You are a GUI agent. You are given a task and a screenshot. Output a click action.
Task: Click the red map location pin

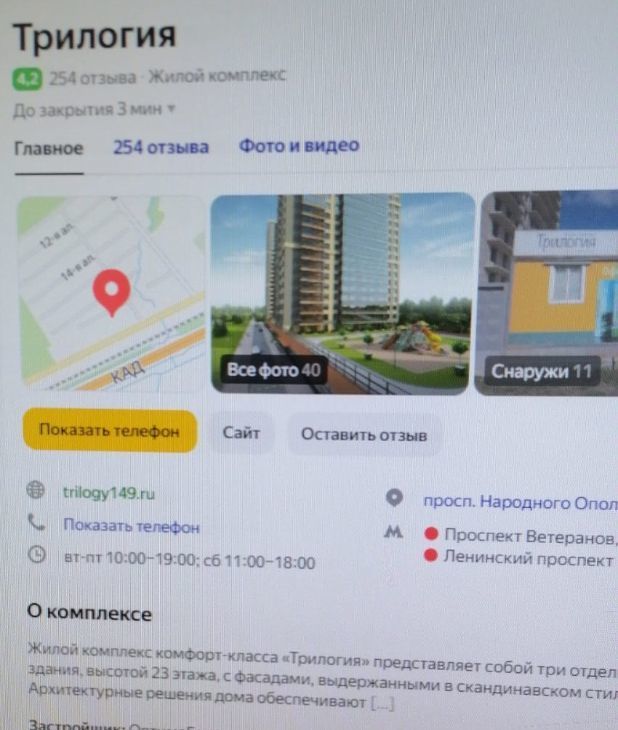tap(111, 292)
